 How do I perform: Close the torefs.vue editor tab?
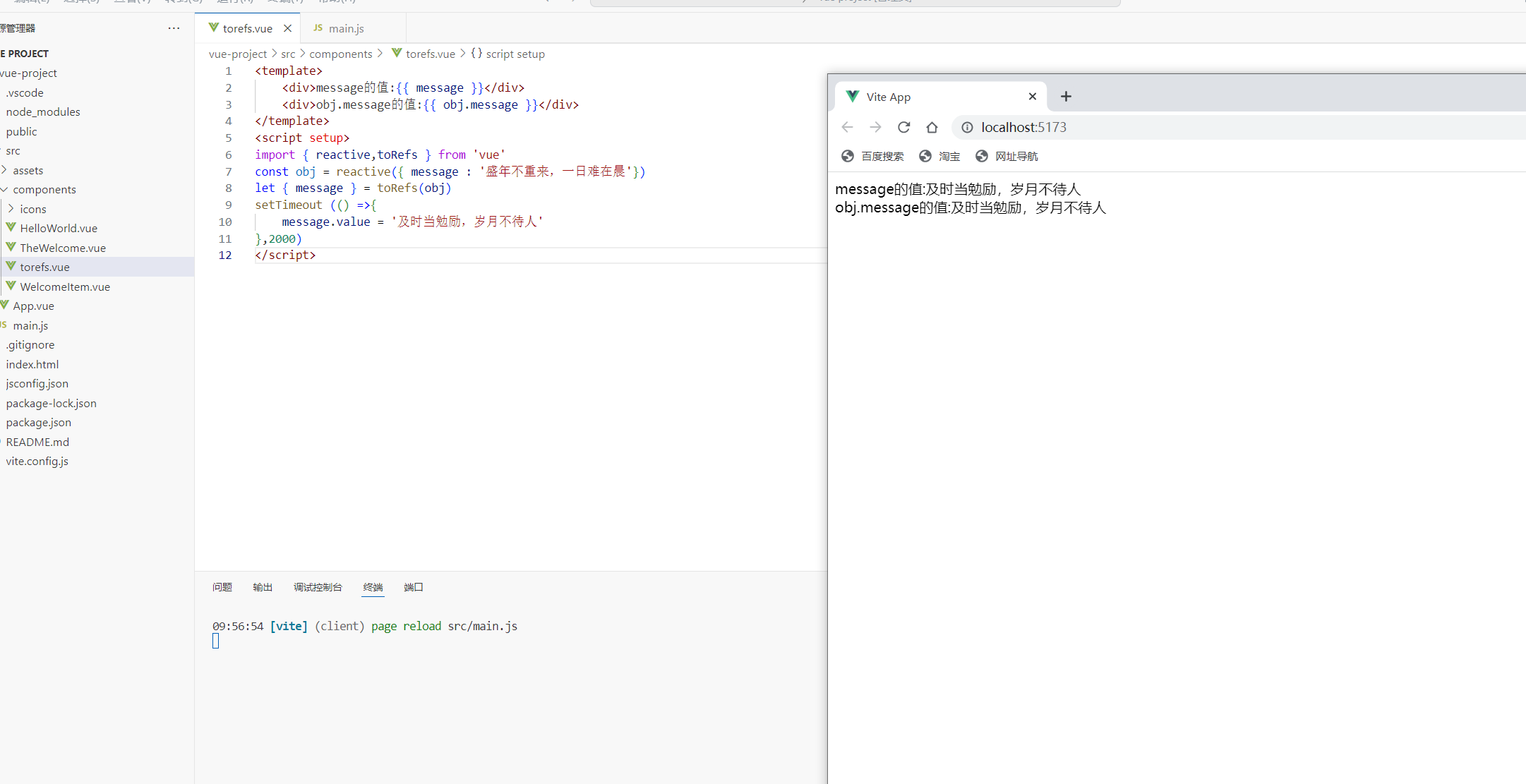click(287, 28)
